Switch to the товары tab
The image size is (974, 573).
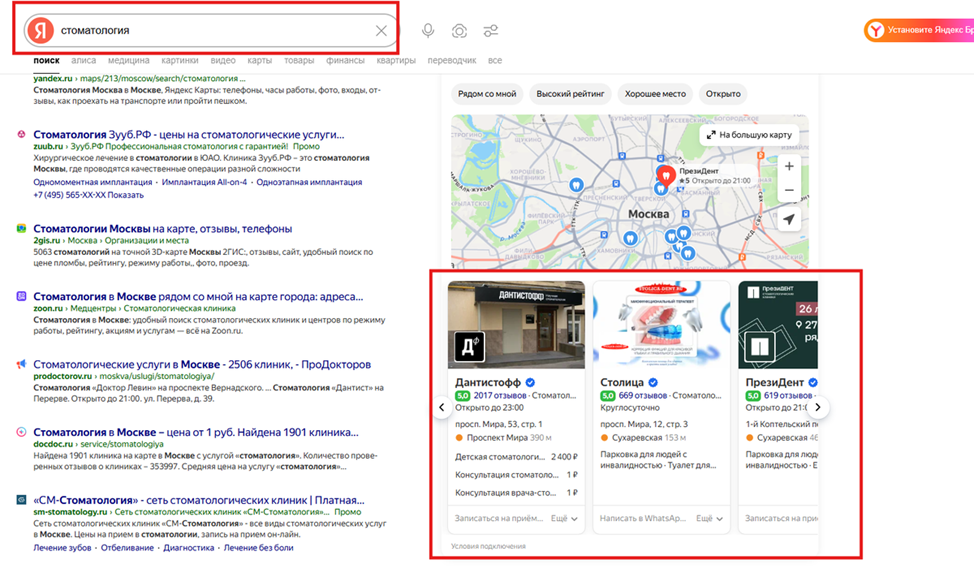[299, 60]
